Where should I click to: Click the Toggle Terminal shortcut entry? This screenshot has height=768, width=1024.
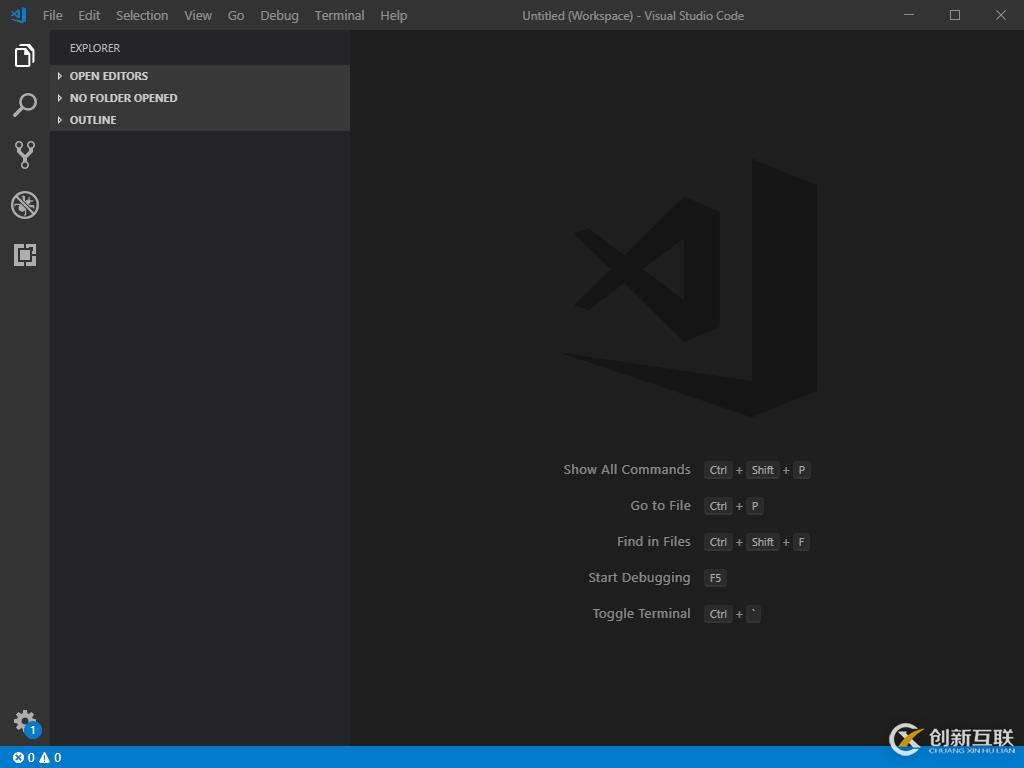[x=641, y=613]
